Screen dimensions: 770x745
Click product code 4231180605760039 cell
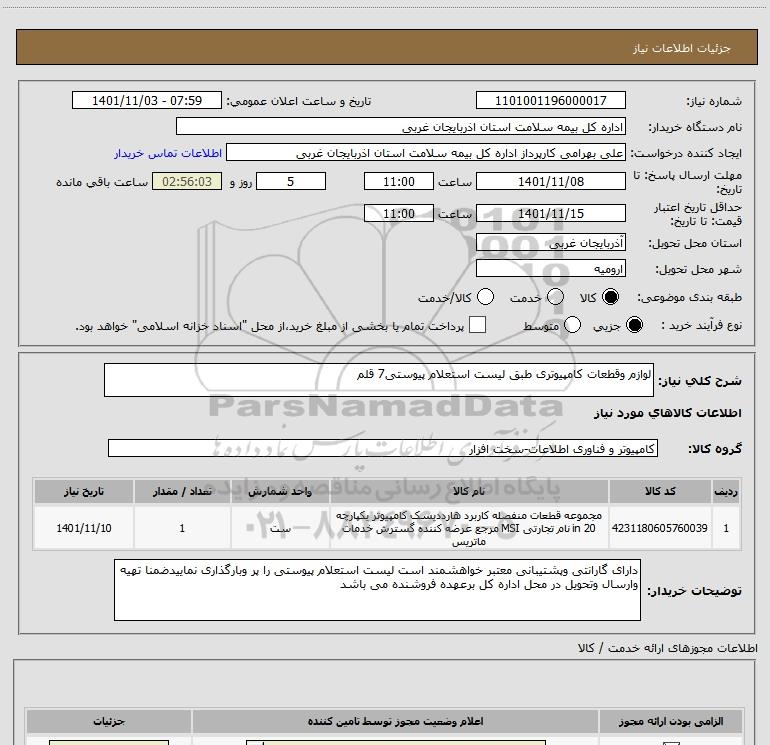point(660,528)
